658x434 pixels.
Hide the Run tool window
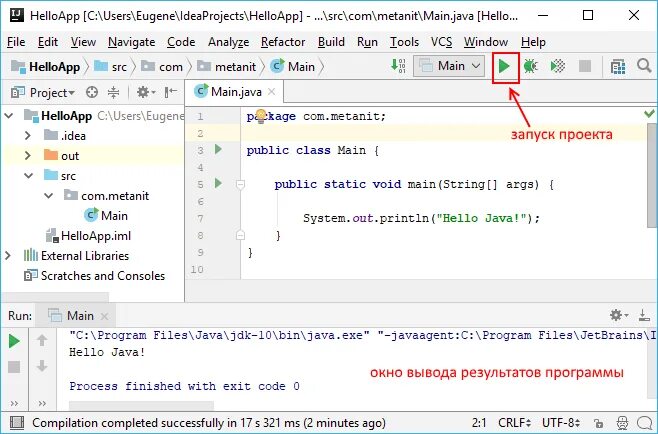pos(643,315)
